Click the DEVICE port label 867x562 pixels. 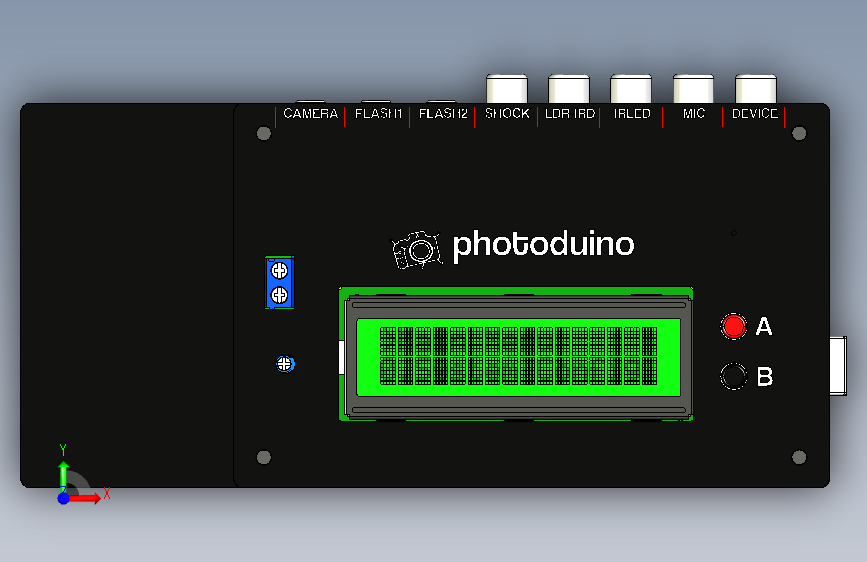755,113
